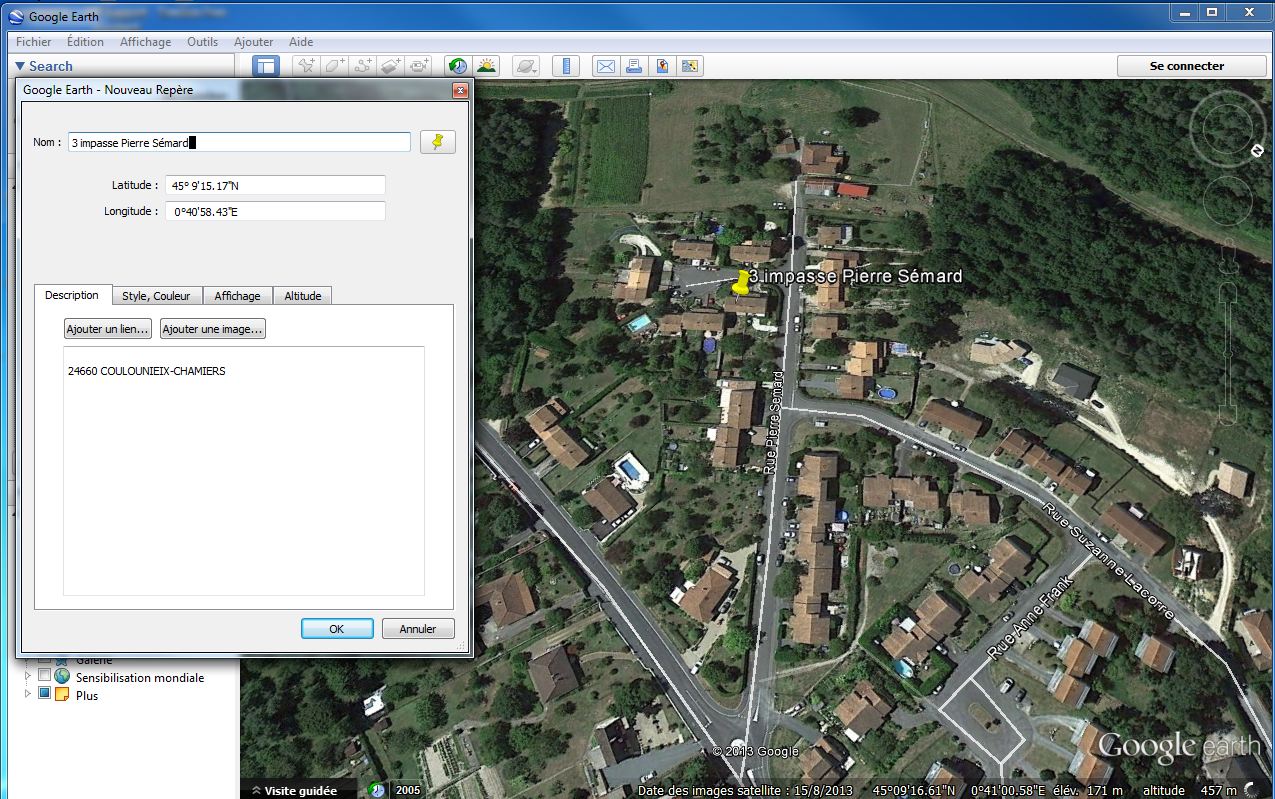
Task: Toggle sunlight across the landscape icon
Action: click(486, 66)
